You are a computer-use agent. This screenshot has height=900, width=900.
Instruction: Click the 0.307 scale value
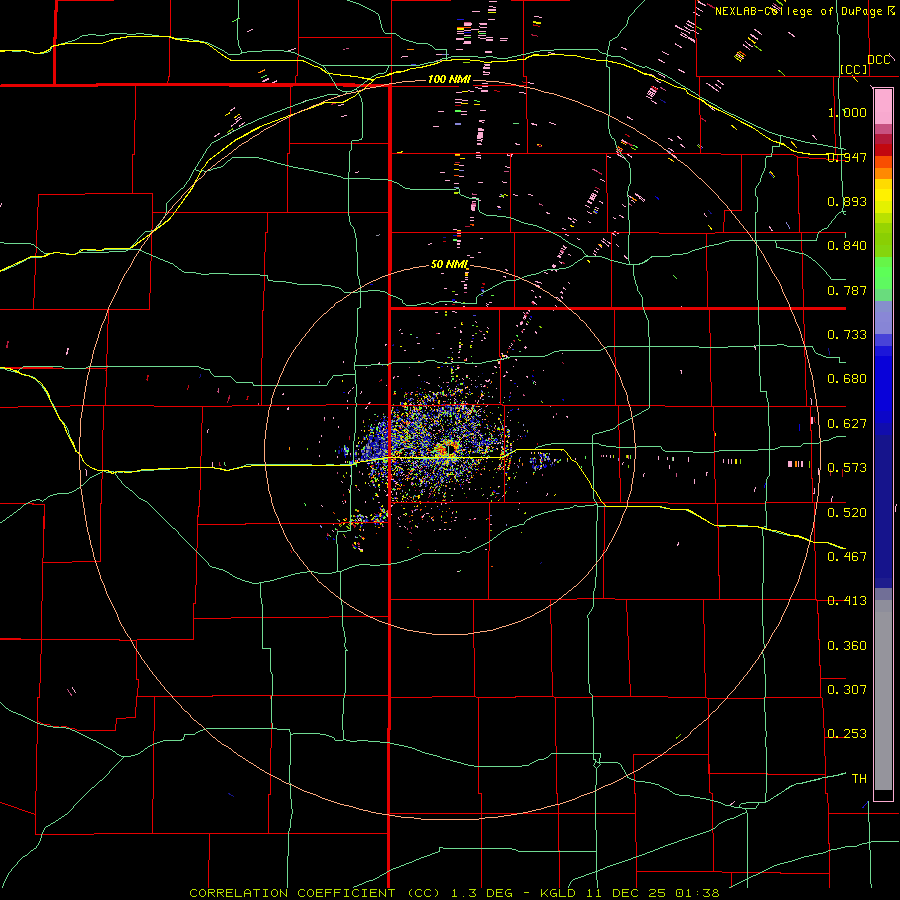pos(847,690)
